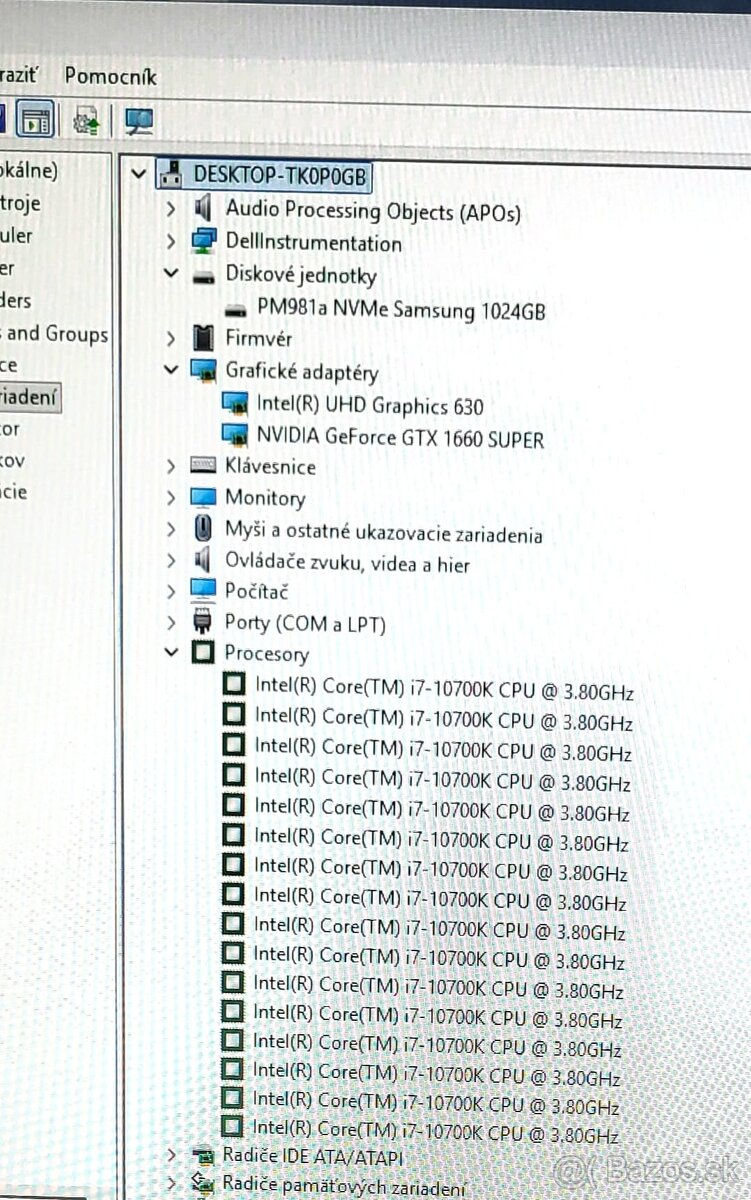
Task: Click the controller icon of Radiče IDE ATA/ATAPI
Action: (x=203, y=1156)
